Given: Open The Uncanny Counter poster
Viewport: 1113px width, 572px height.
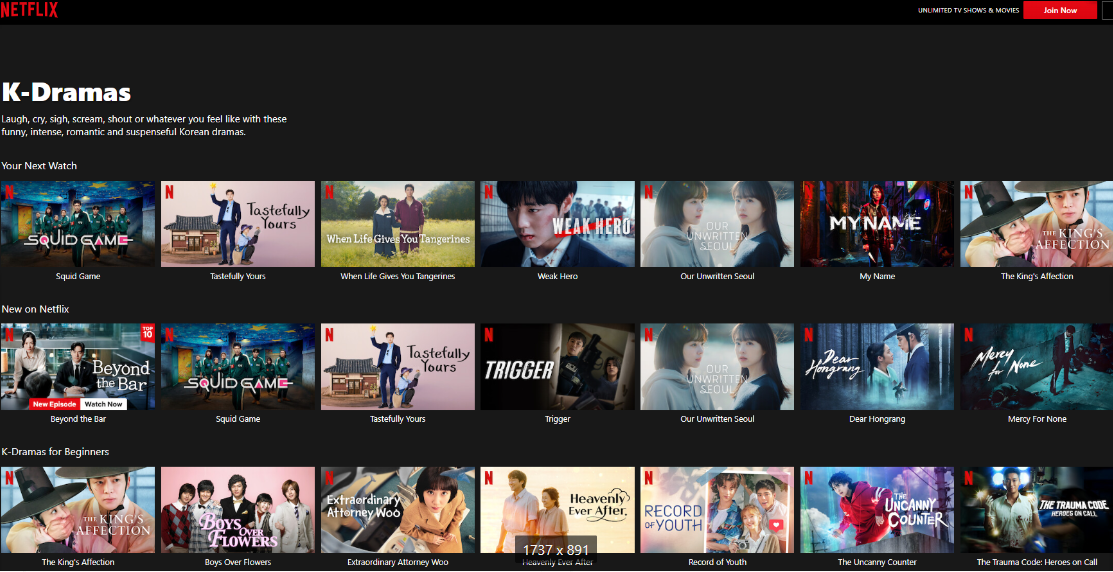Looking at the screenshot, I should coord(877,509).
